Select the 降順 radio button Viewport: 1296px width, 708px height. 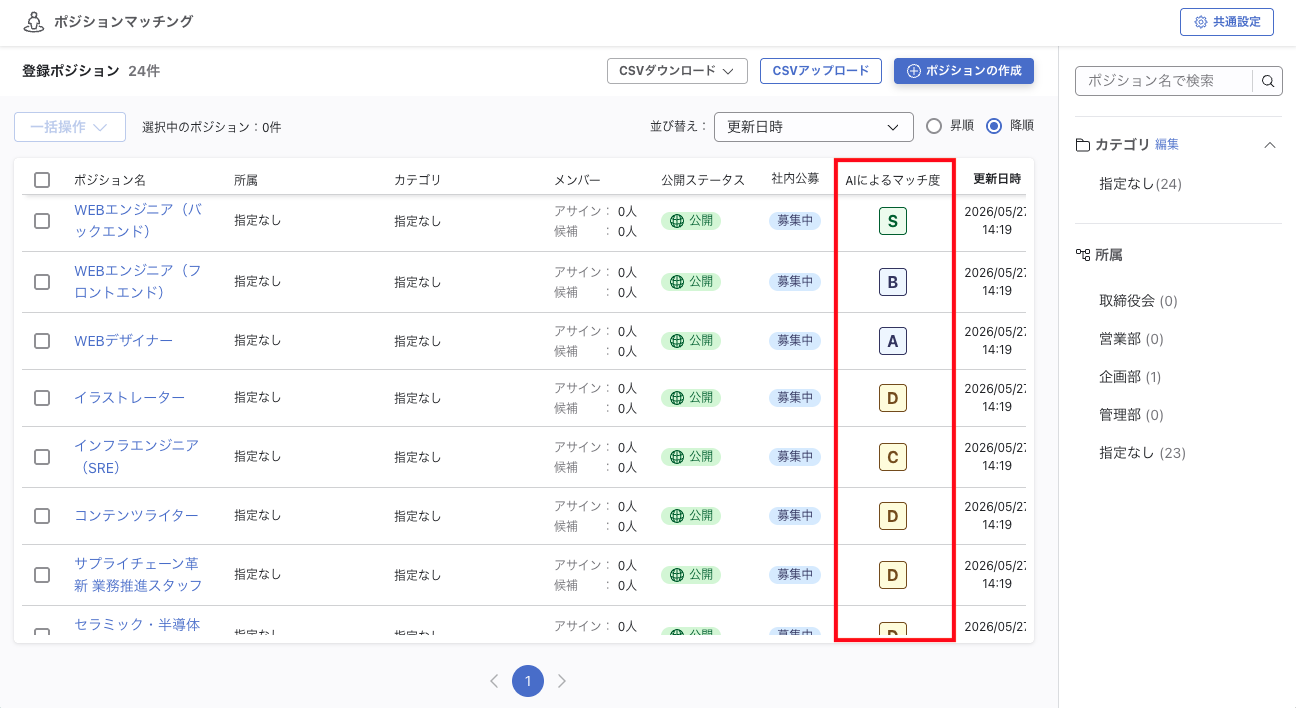[x=994, y=126]
